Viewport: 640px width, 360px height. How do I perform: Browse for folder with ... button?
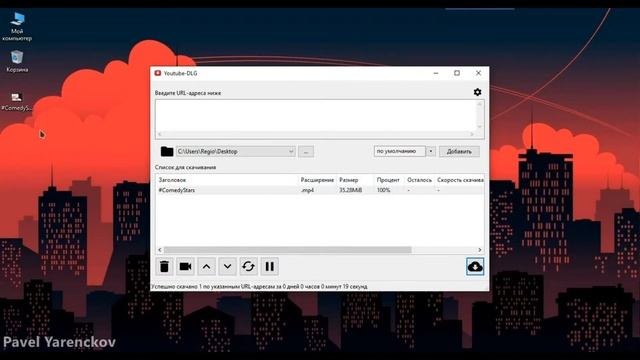pos(306,152)
